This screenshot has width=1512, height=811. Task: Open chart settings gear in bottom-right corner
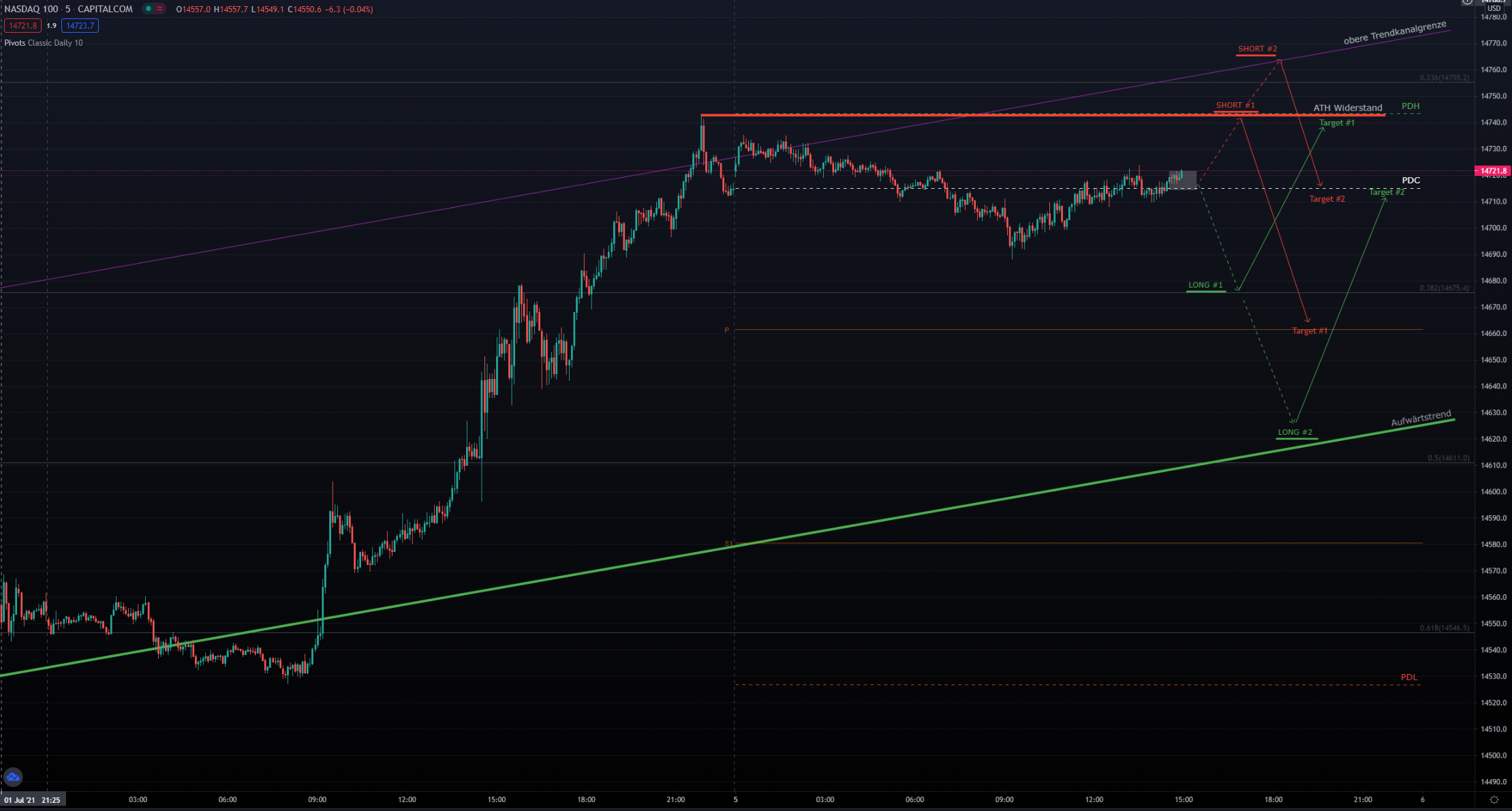click(1494, 800)
